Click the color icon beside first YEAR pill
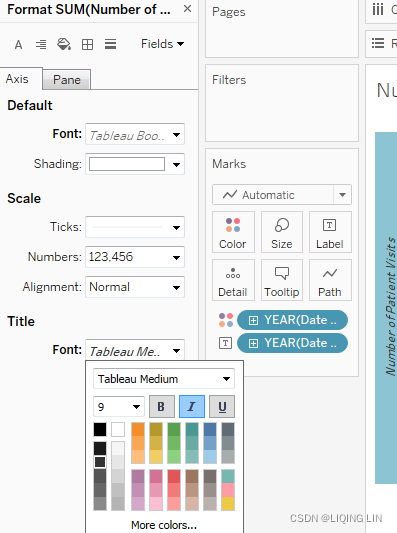 [226, 320]
